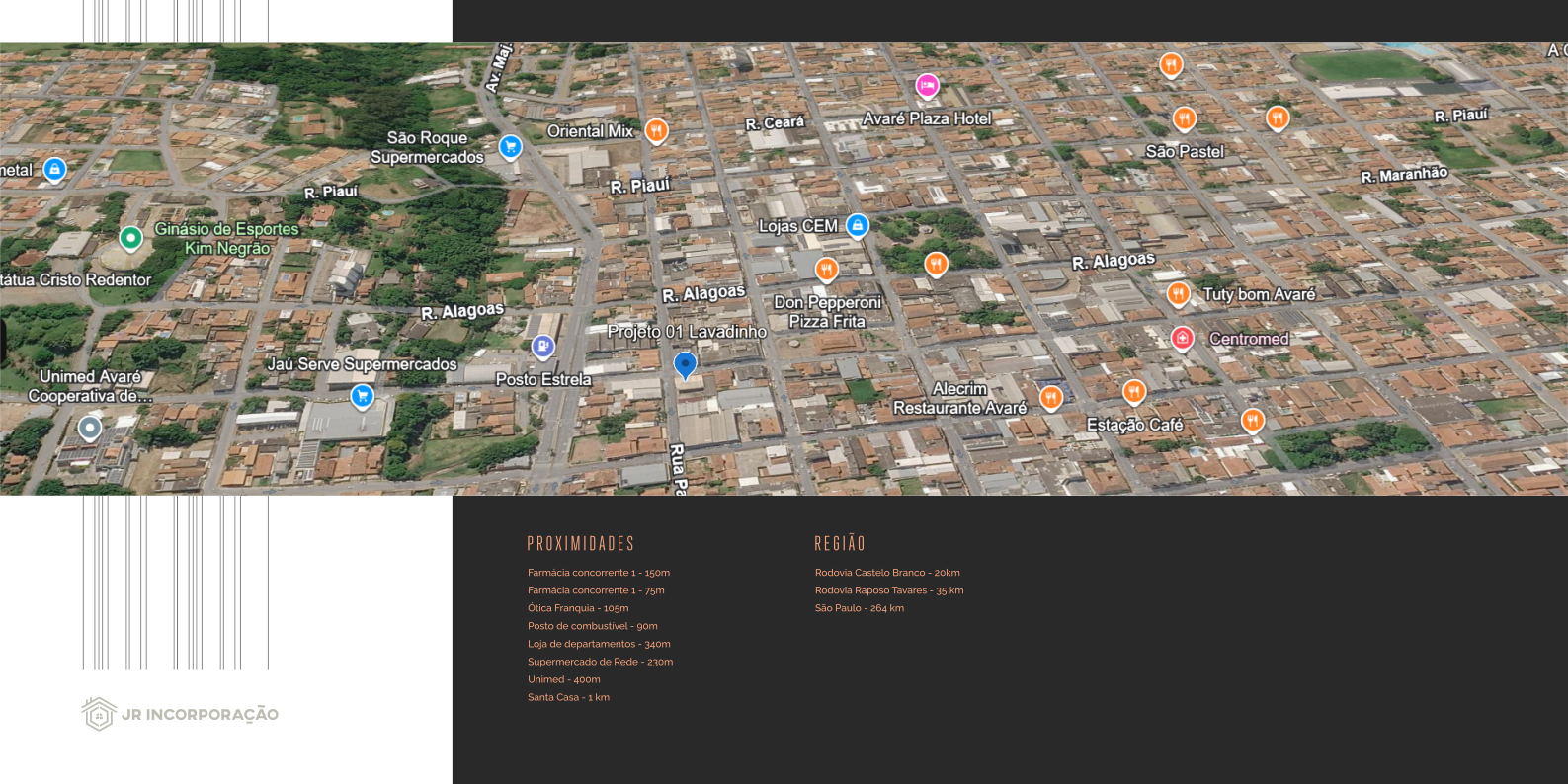Select the Posto Estrela gas station pin
This screenshot has width=1568, height=784.
point(543,347)
